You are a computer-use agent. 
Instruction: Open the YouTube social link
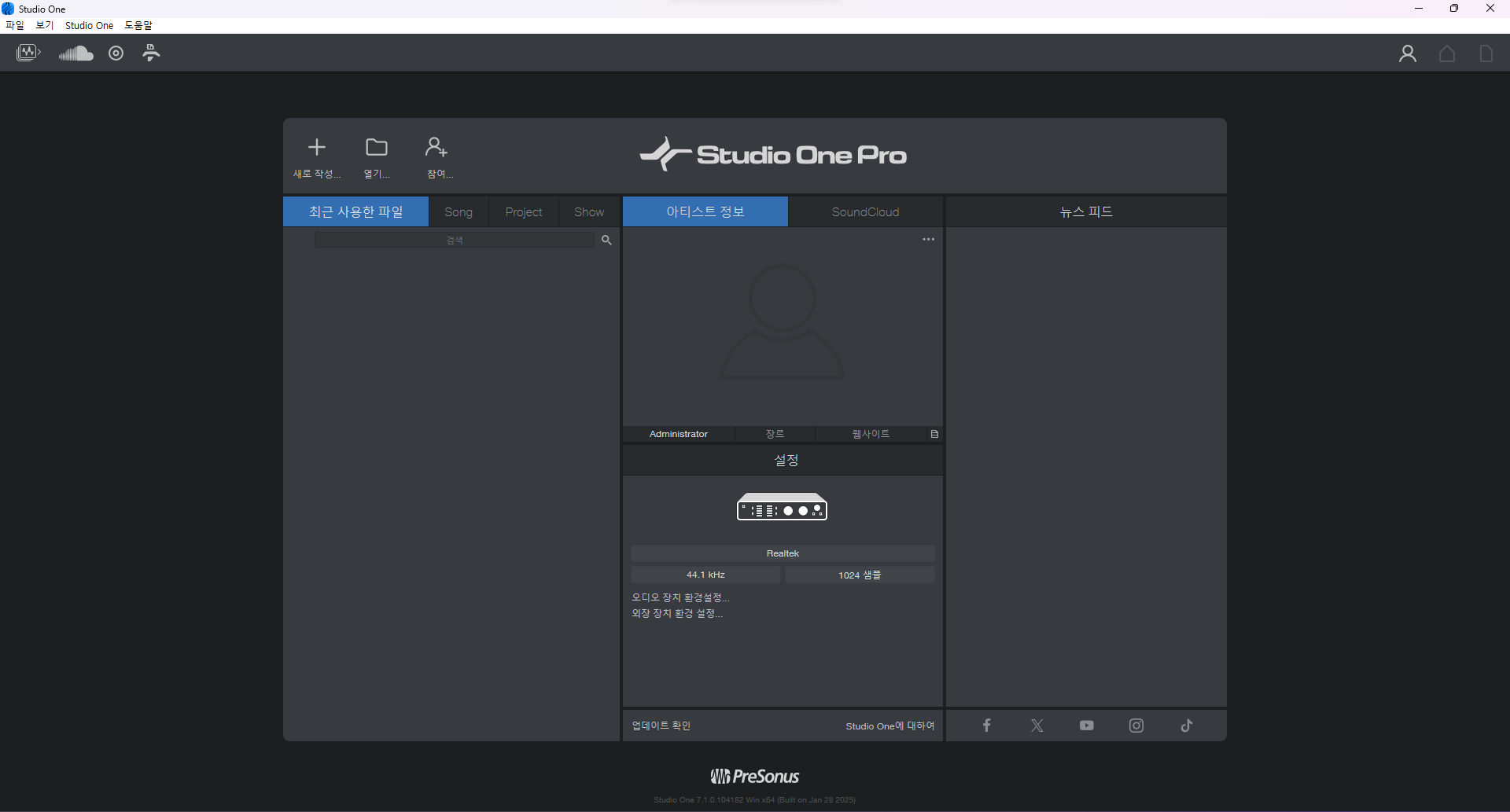pos(1086,726)
